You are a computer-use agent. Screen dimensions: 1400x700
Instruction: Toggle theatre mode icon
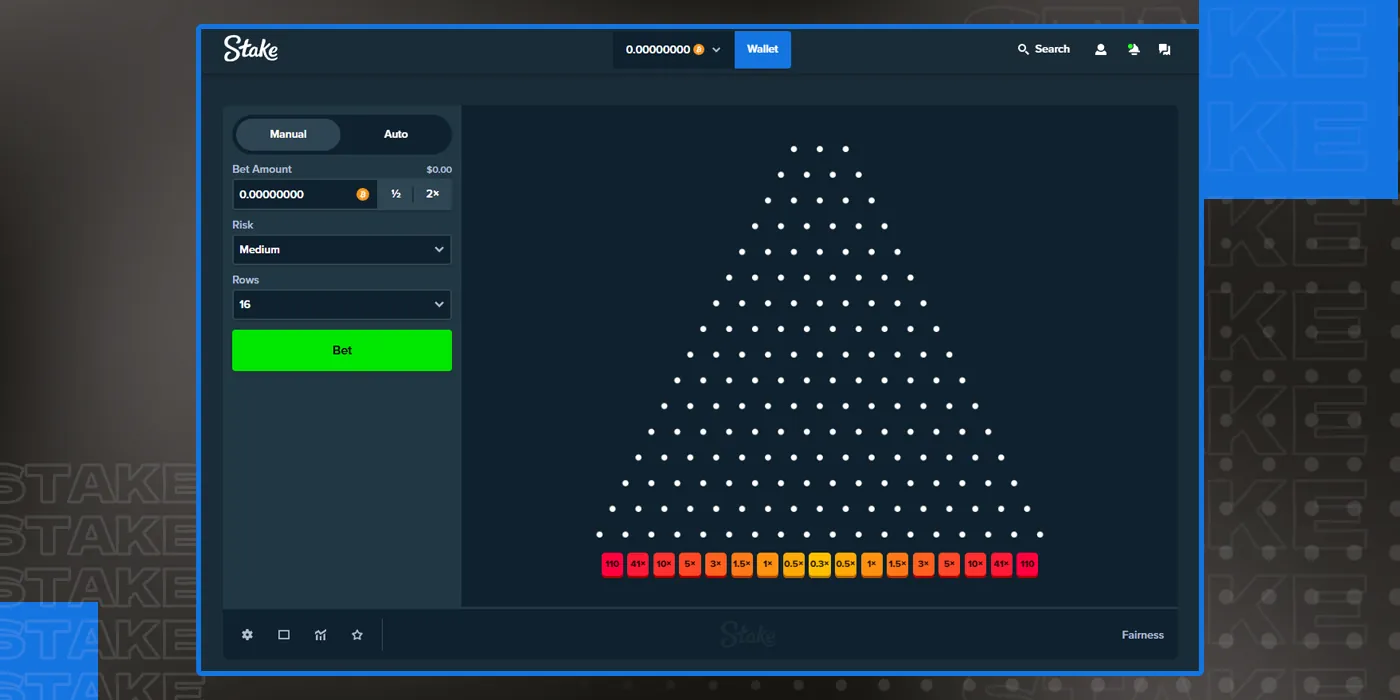click(x=284, y=635)
